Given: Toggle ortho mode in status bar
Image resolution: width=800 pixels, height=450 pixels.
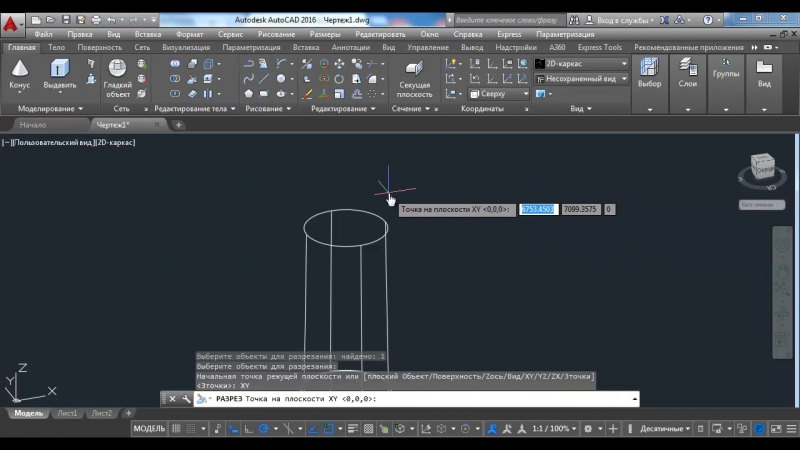Looking at the screenshot, I should tap(248, 429).
